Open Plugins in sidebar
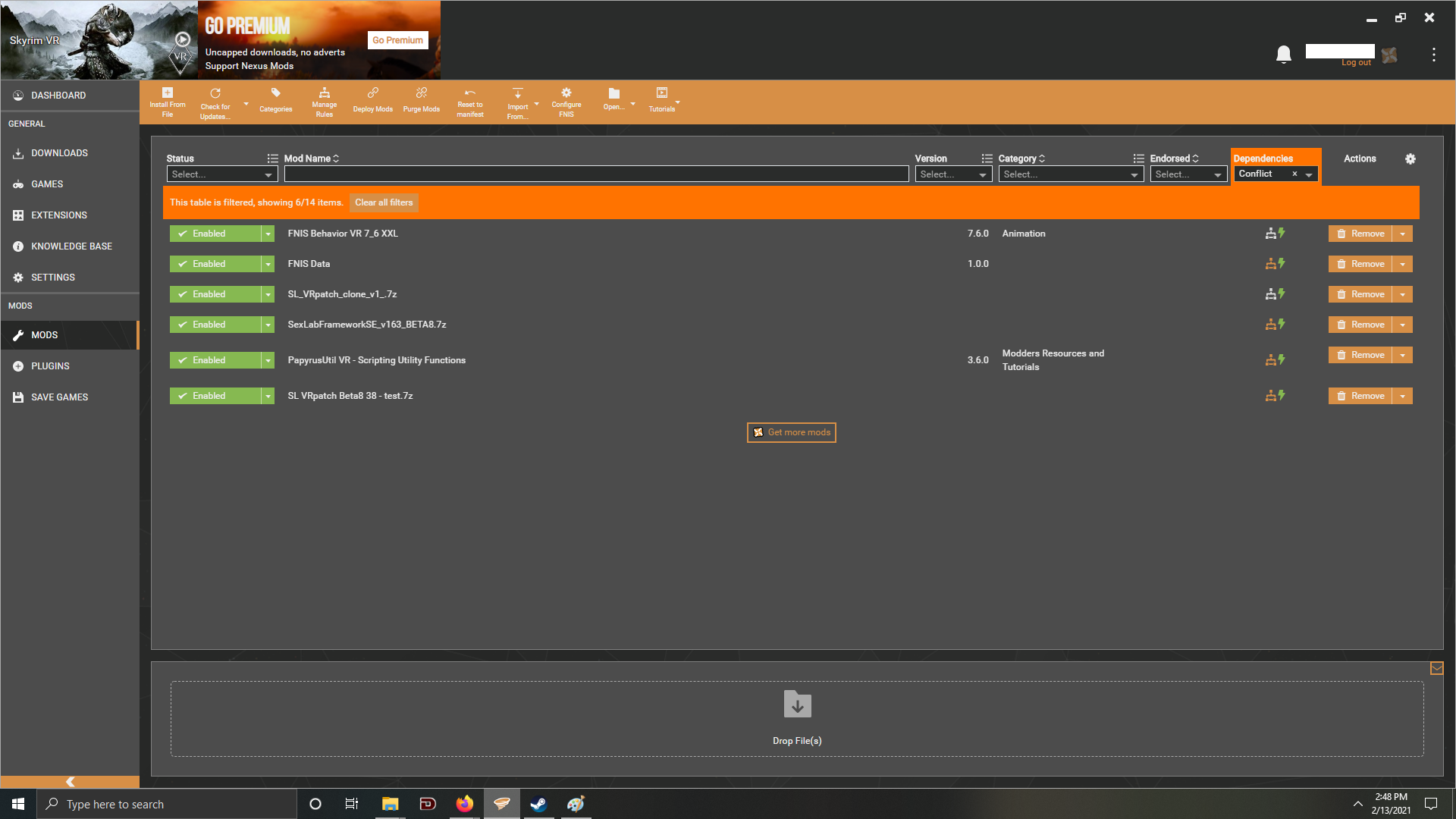 tap(70, 366)
